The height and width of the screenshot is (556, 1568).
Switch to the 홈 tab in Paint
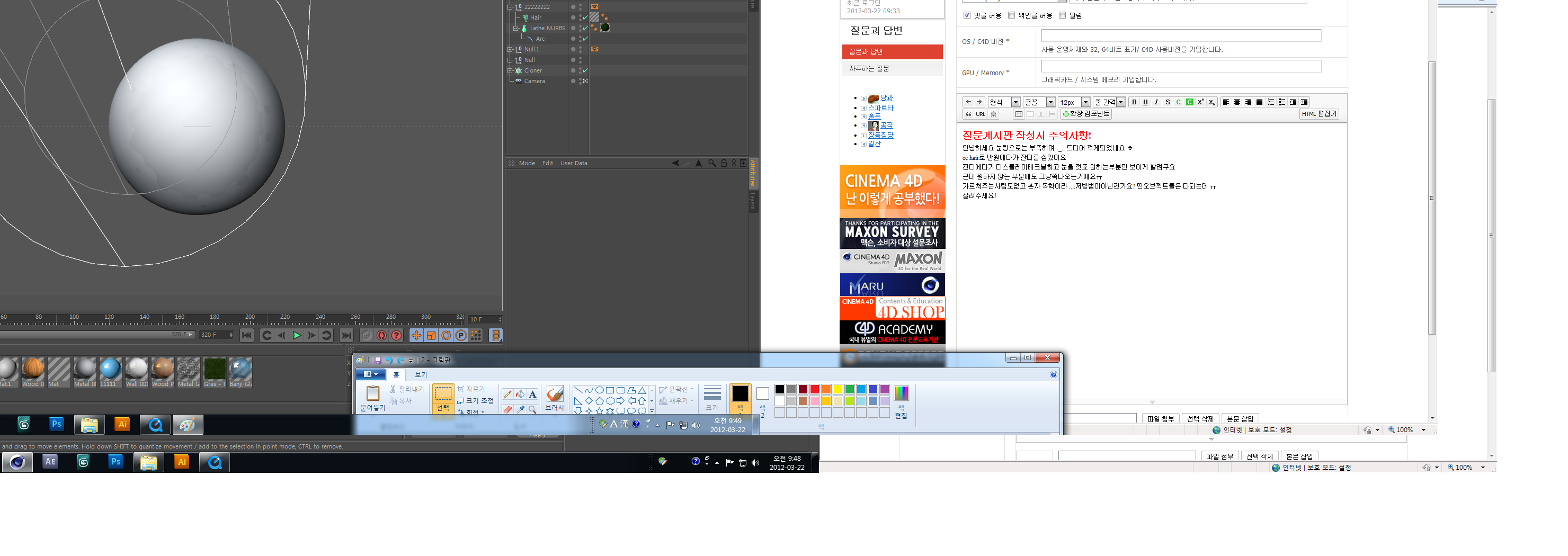(396, 375)
